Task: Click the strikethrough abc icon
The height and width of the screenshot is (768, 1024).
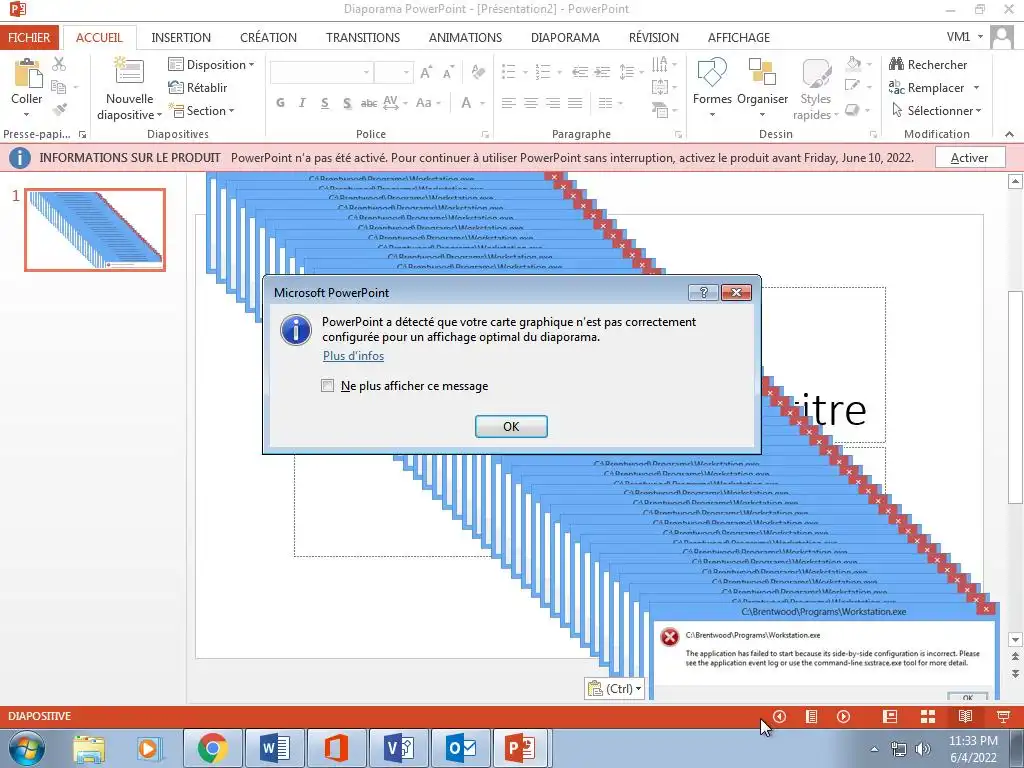Action: (x=369, y=103)
